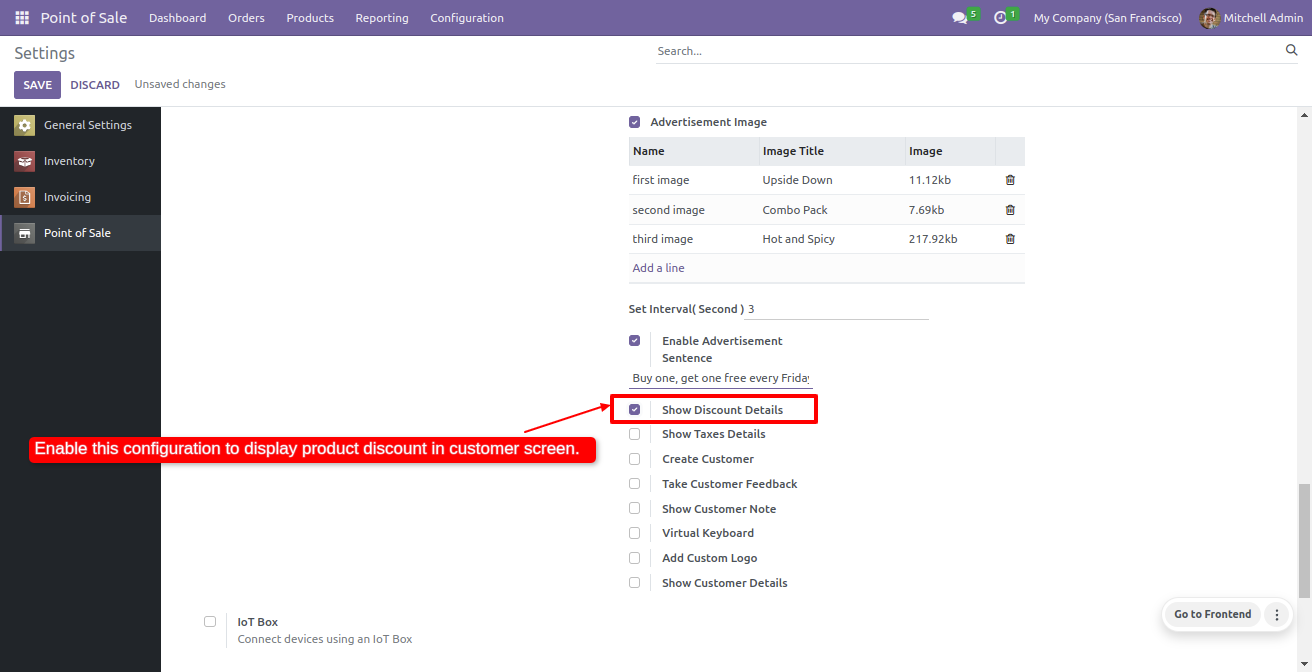This screenshot has height=672, width=1312.
Task: Check Add Custom Logo
Action: point(634,558)
